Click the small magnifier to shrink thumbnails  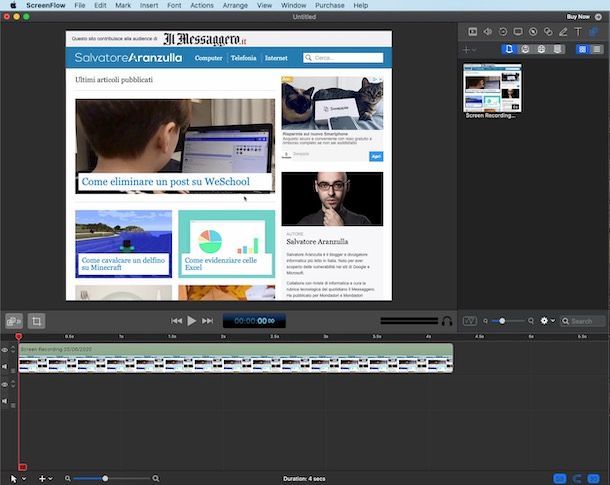(485, 321)
